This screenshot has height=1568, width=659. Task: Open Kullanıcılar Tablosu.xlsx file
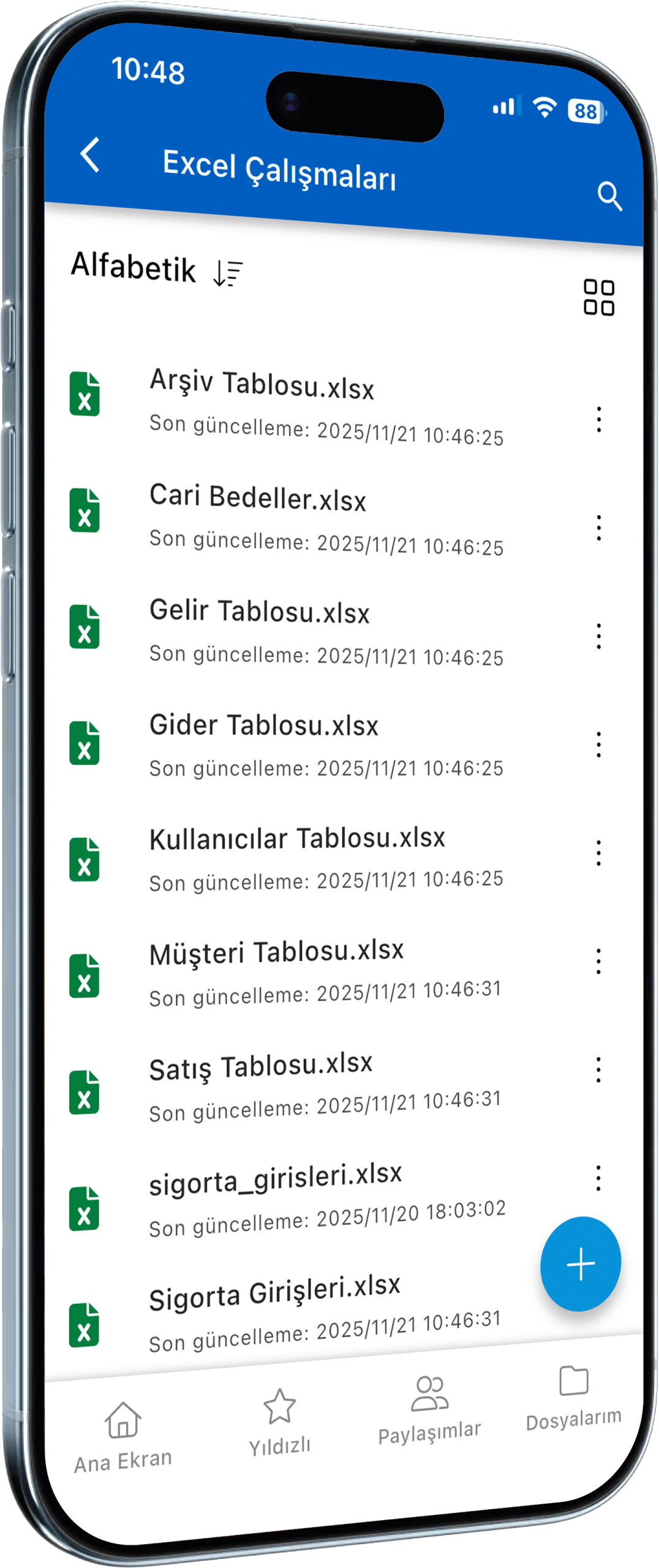297,839
